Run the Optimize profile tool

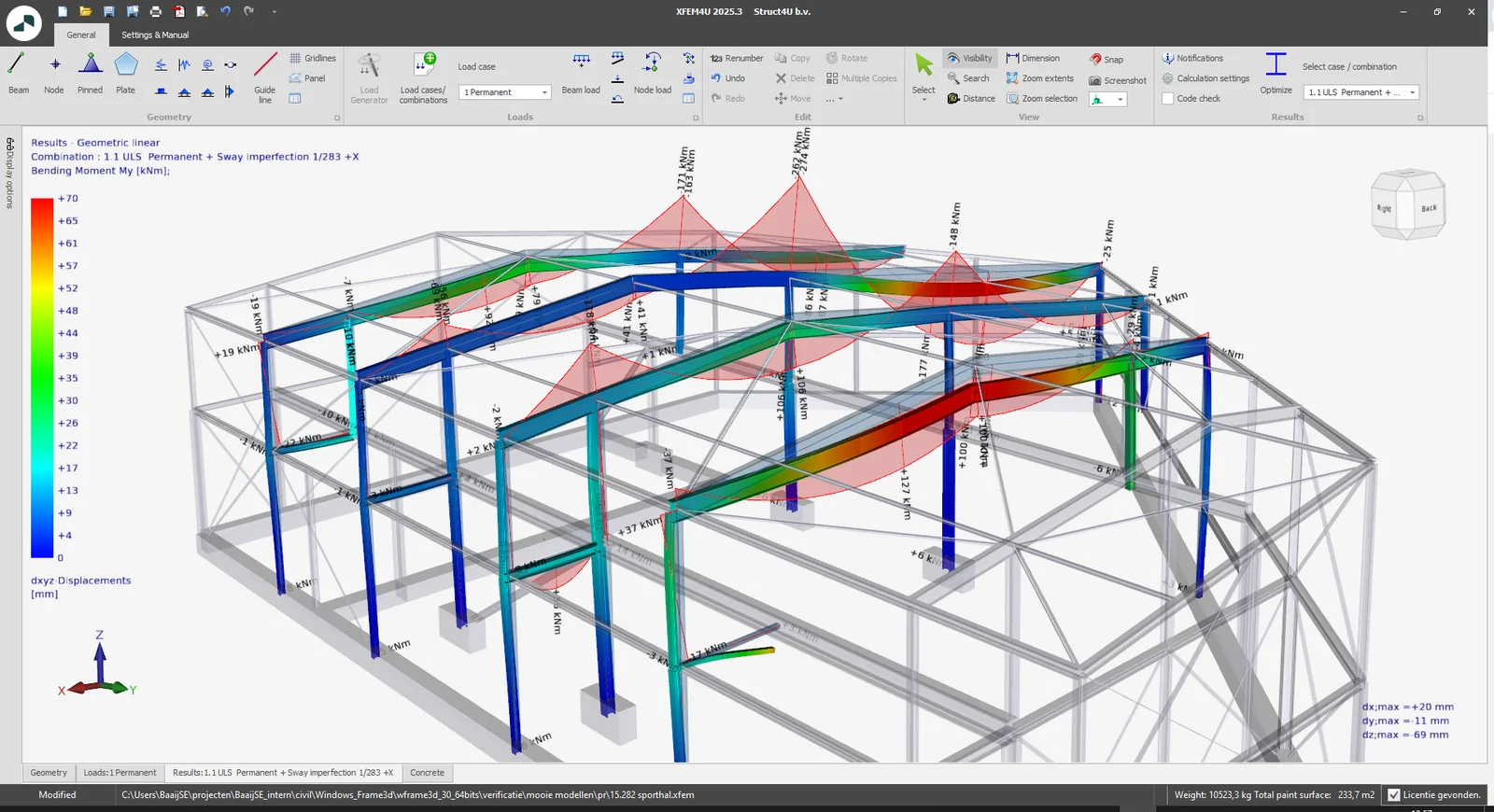(x=1276, y=74)
